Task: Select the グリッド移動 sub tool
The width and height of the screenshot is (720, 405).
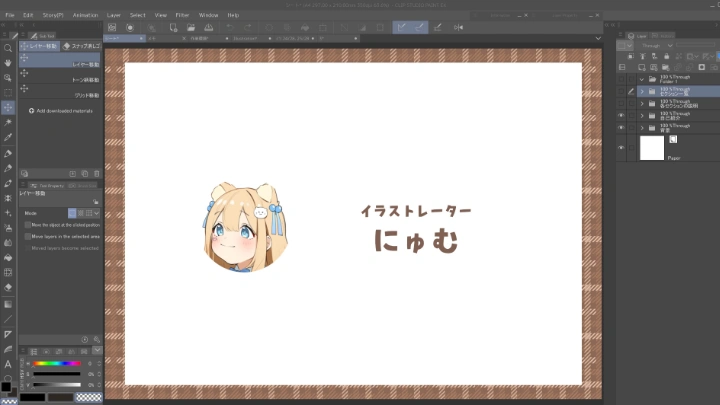Action: (60, 92)
